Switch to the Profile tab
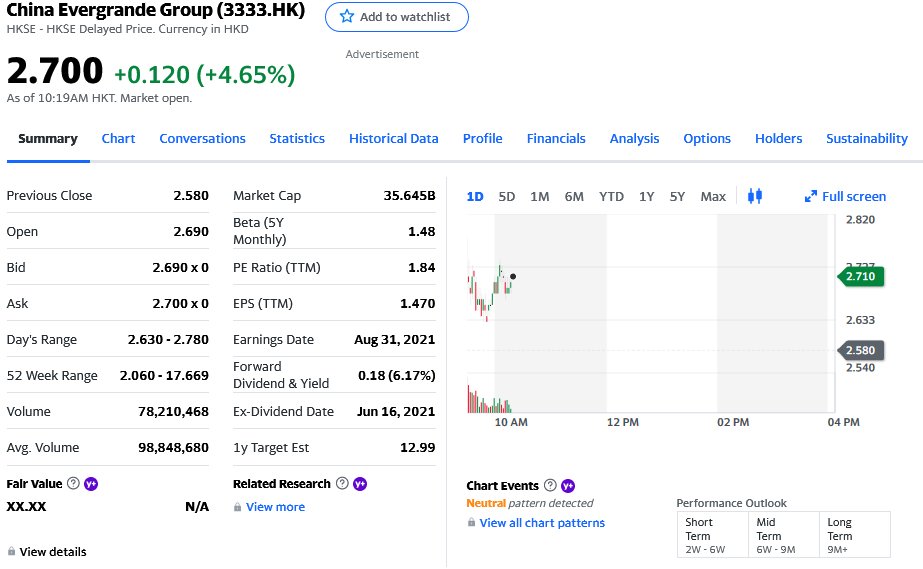 482,139
